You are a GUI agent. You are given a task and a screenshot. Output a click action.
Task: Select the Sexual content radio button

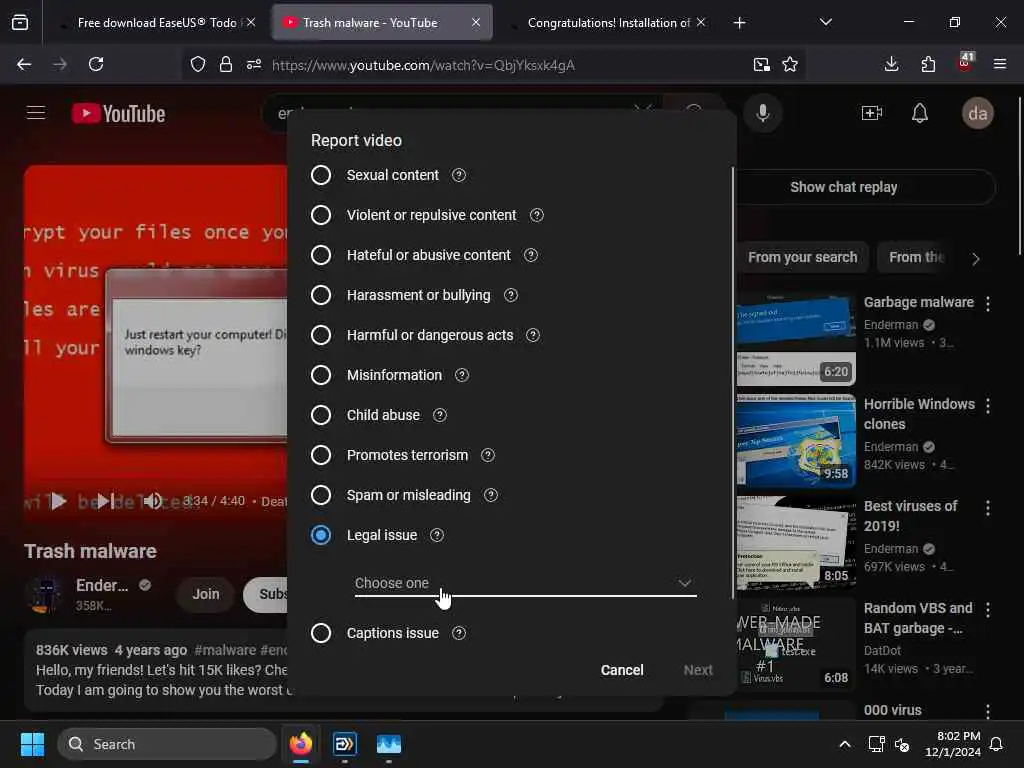pyautogui.click(x=321, y=175)
